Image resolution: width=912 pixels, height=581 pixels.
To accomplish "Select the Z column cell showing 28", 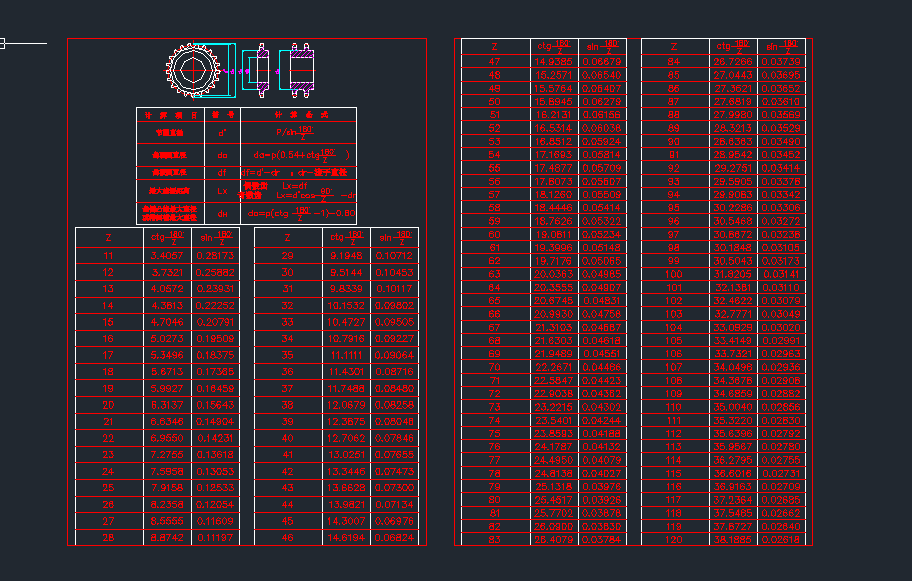I will [x=109, y=538].
